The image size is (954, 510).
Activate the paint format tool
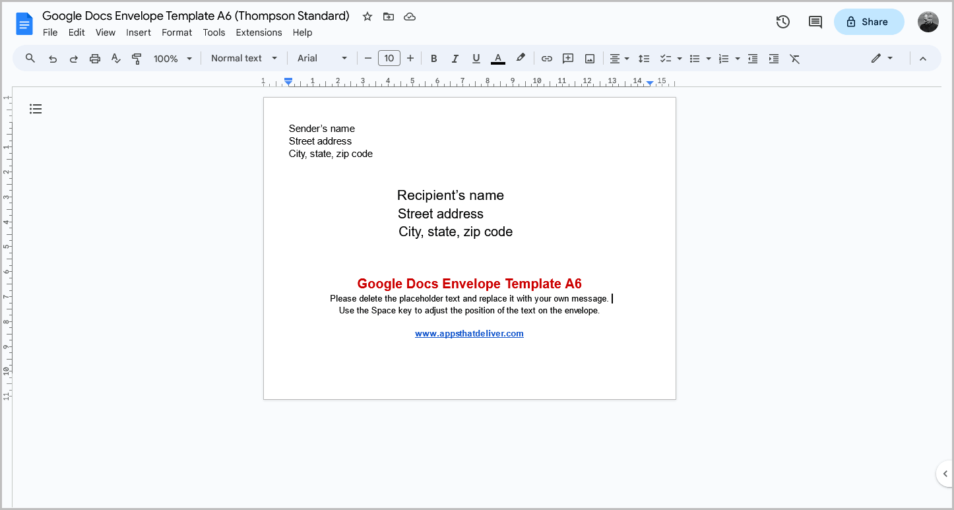click(x=136, y=58)
